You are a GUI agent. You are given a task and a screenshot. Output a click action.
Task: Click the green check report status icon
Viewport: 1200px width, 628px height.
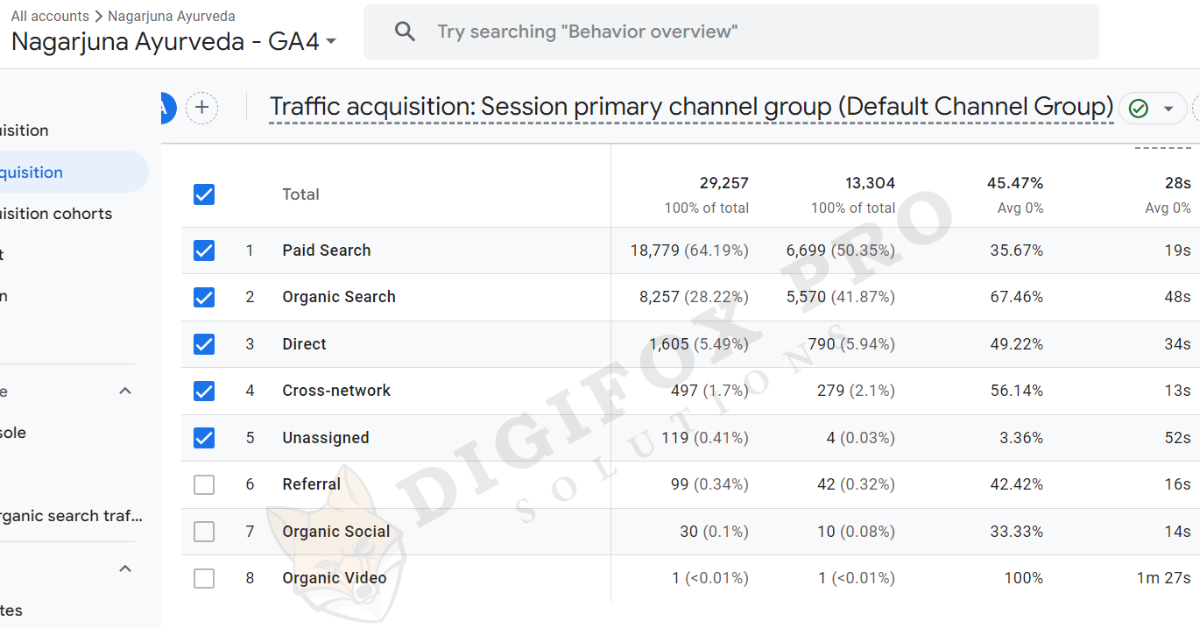(1138, 108)
